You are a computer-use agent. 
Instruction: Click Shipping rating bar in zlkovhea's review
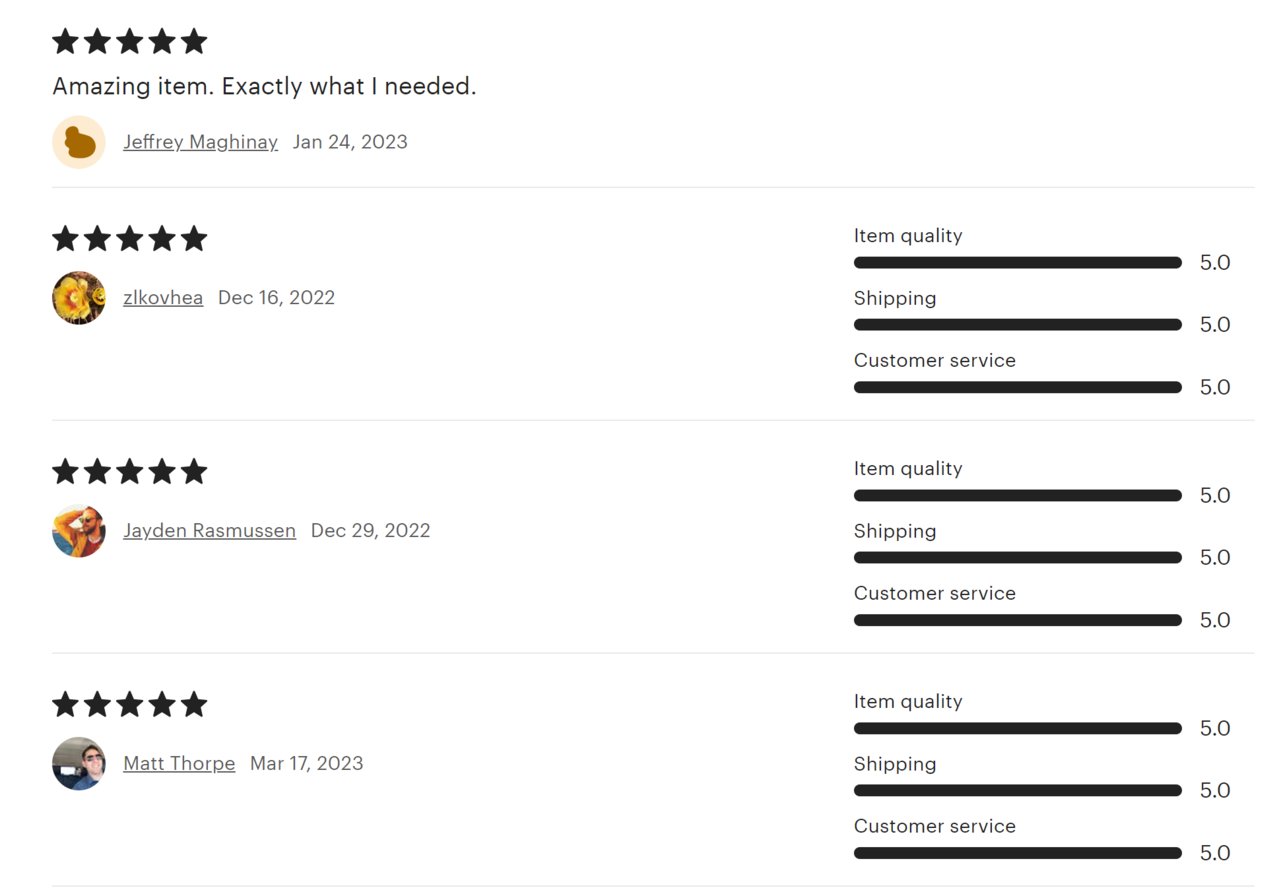click(1018, 325)
